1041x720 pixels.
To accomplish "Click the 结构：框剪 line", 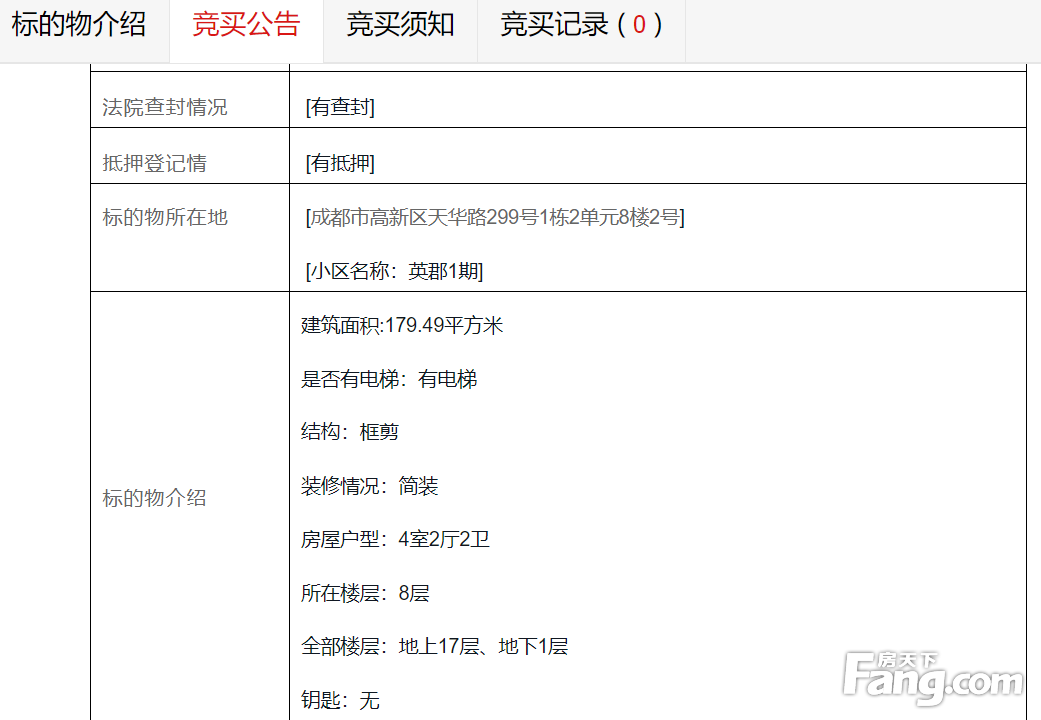I will (350, 432).
